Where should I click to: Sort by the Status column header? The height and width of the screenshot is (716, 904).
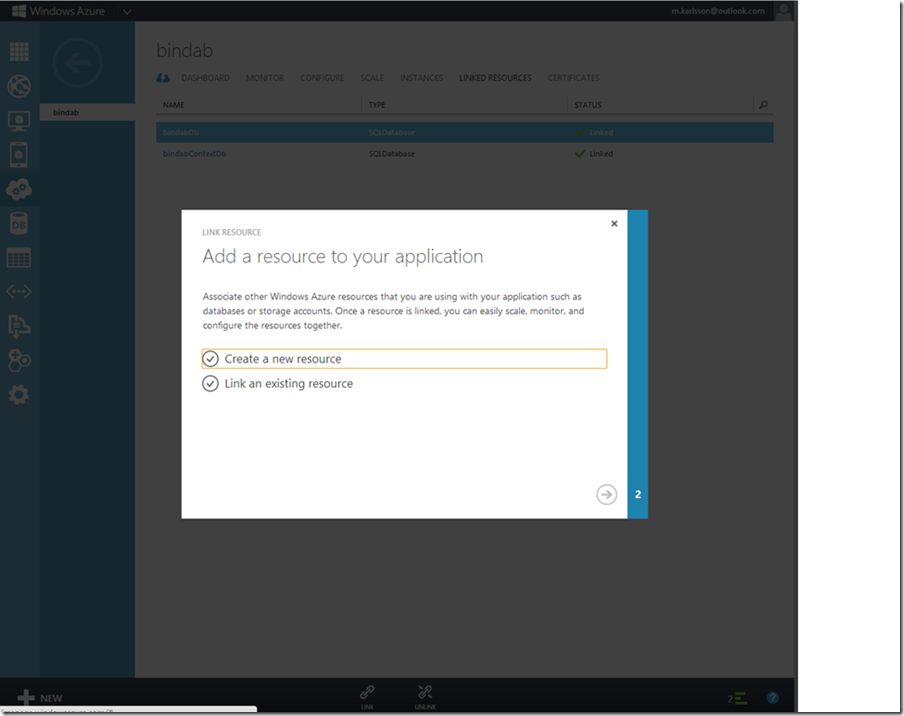coord(587,105)
